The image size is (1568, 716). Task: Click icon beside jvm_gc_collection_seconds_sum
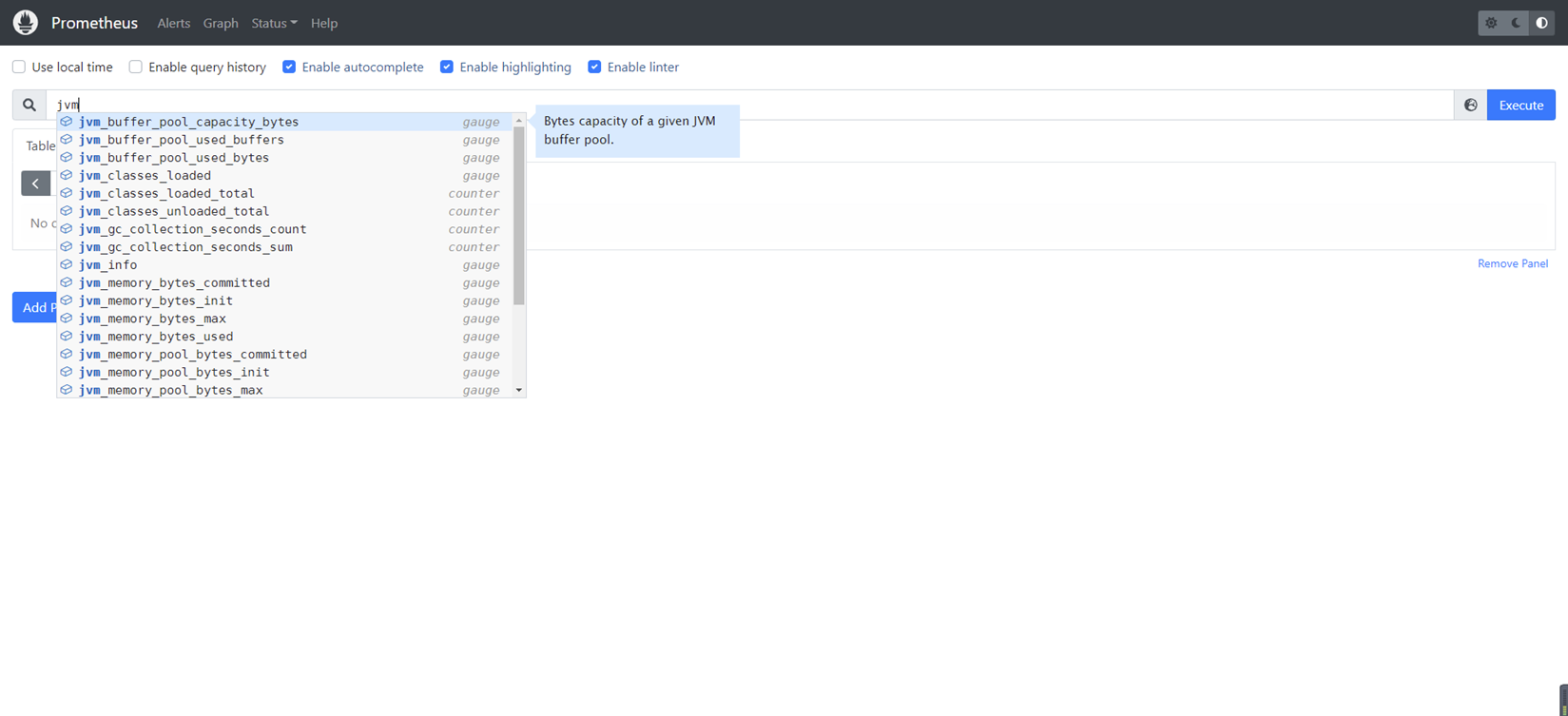[67, 247]
